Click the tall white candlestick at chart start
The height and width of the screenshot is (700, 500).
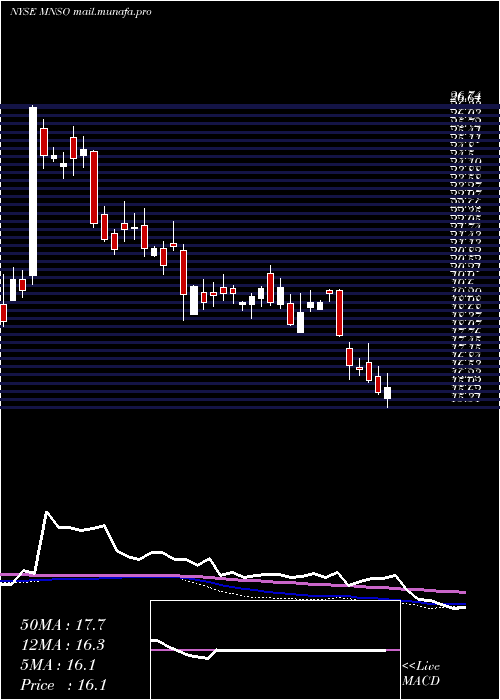[x=33, y=191]
